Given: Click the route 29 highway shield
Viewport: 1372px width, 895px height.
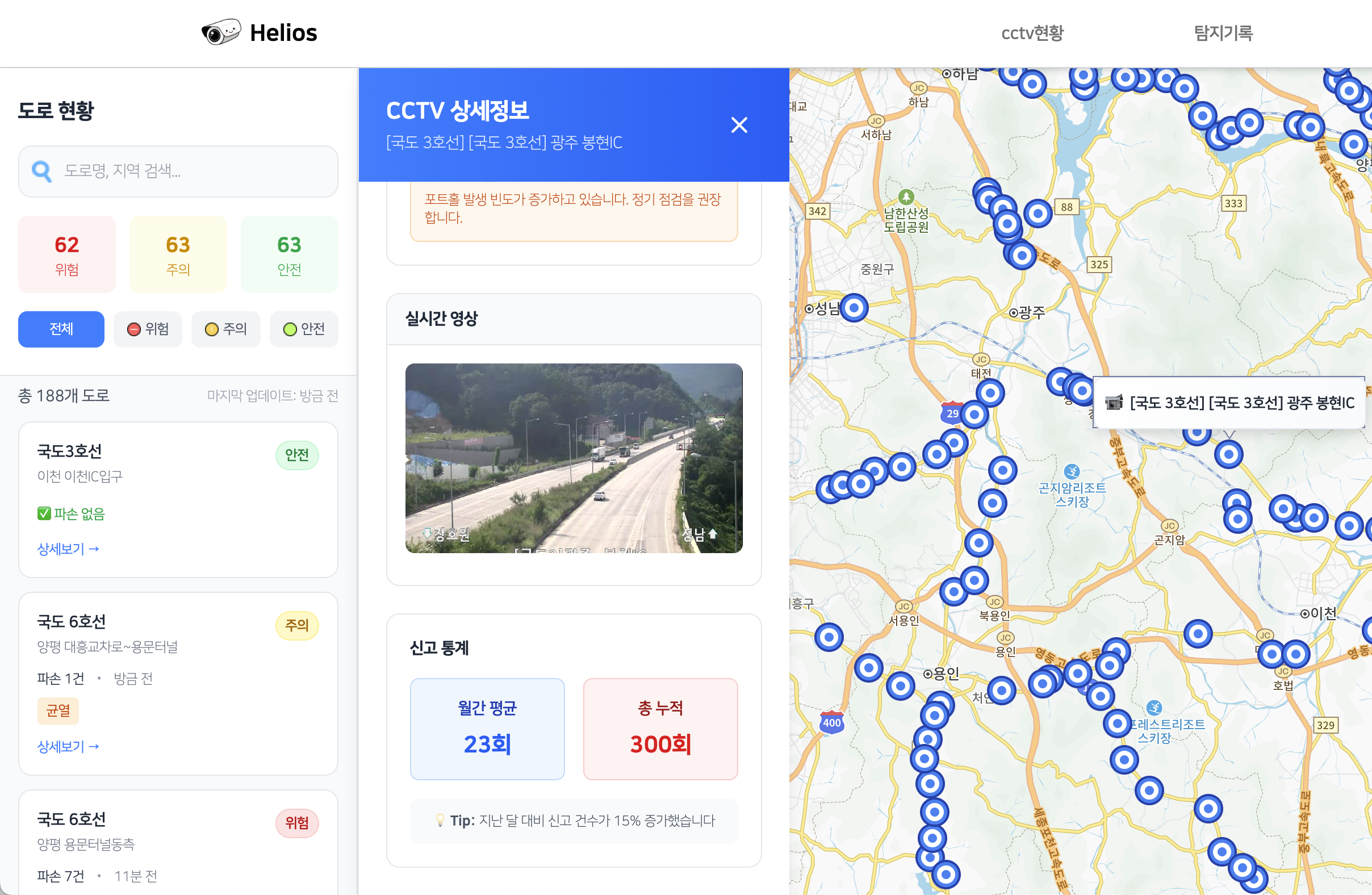Looking at the screenshot, I should [952, 413].
